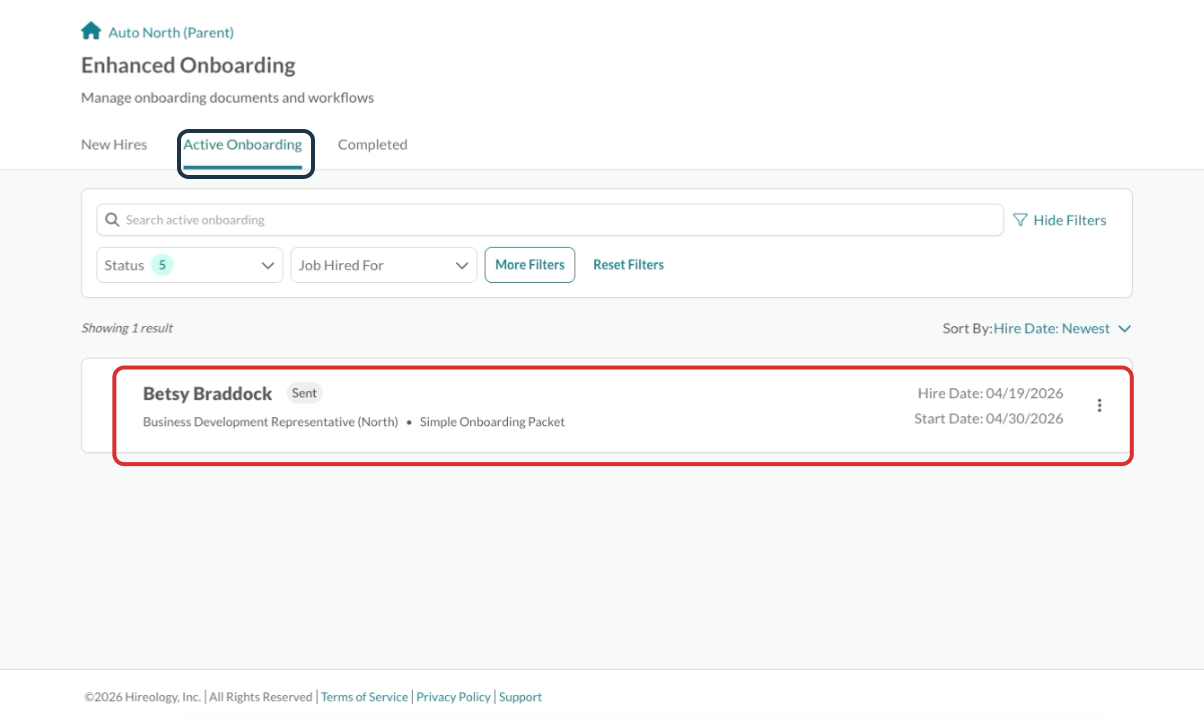Select the Active Onboarding tab
The height and width of the screenshot is (720, 1204).
242,144
